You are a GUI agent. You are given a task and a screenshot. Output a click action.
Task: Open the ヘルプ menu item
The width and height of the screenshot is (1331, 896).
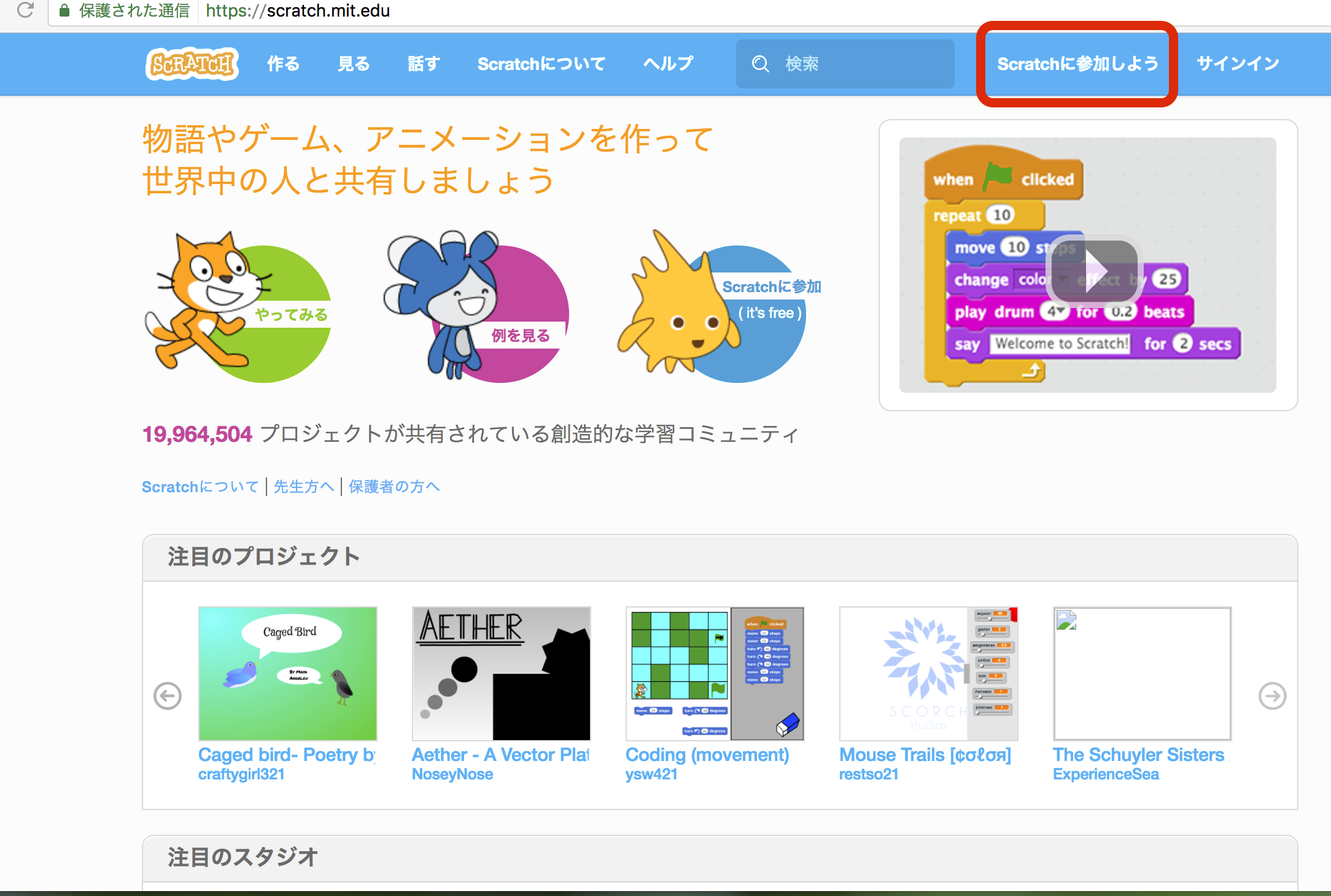point(669,64)
